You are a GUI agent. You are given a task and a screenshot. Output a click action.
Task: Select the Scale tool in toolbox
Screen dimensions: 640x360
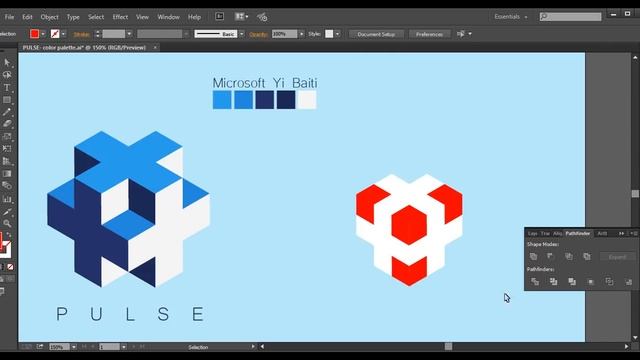[x=7, y=137]
